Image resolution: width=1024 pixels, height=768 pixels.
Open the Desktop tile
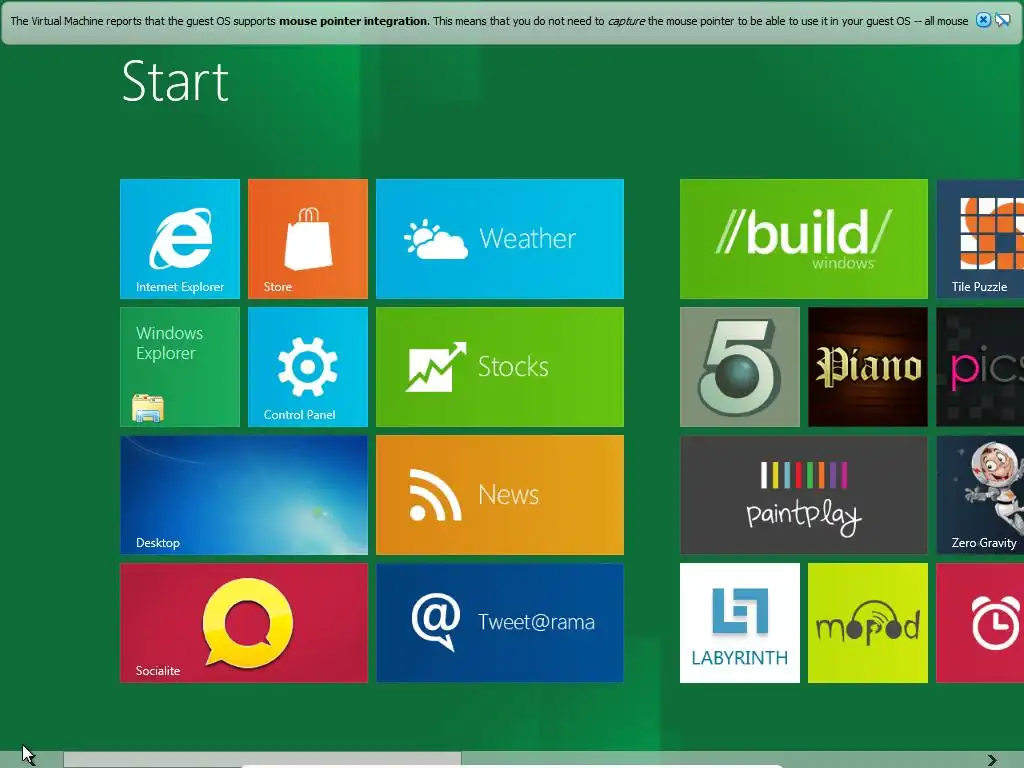point(244,495)
